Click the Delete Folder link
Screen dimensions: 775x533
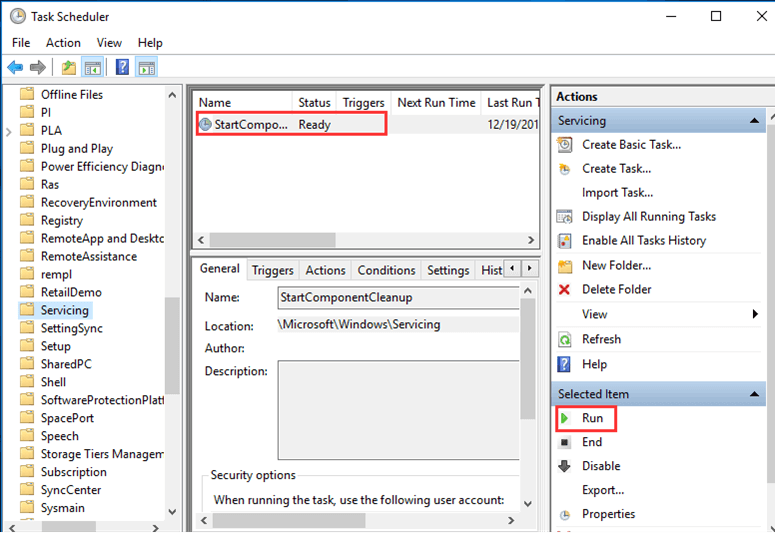[x=616, y=289]
